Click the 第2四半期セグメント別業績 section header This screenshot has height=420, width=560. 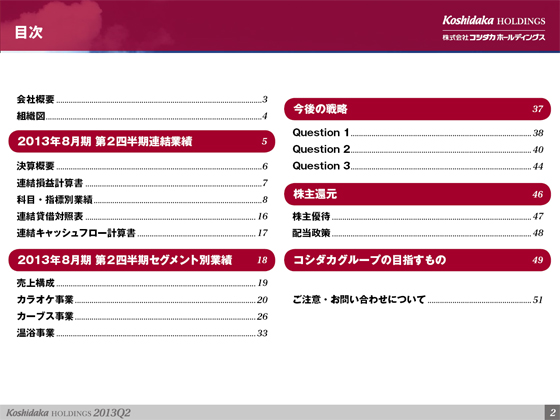(x=142, y=260)
